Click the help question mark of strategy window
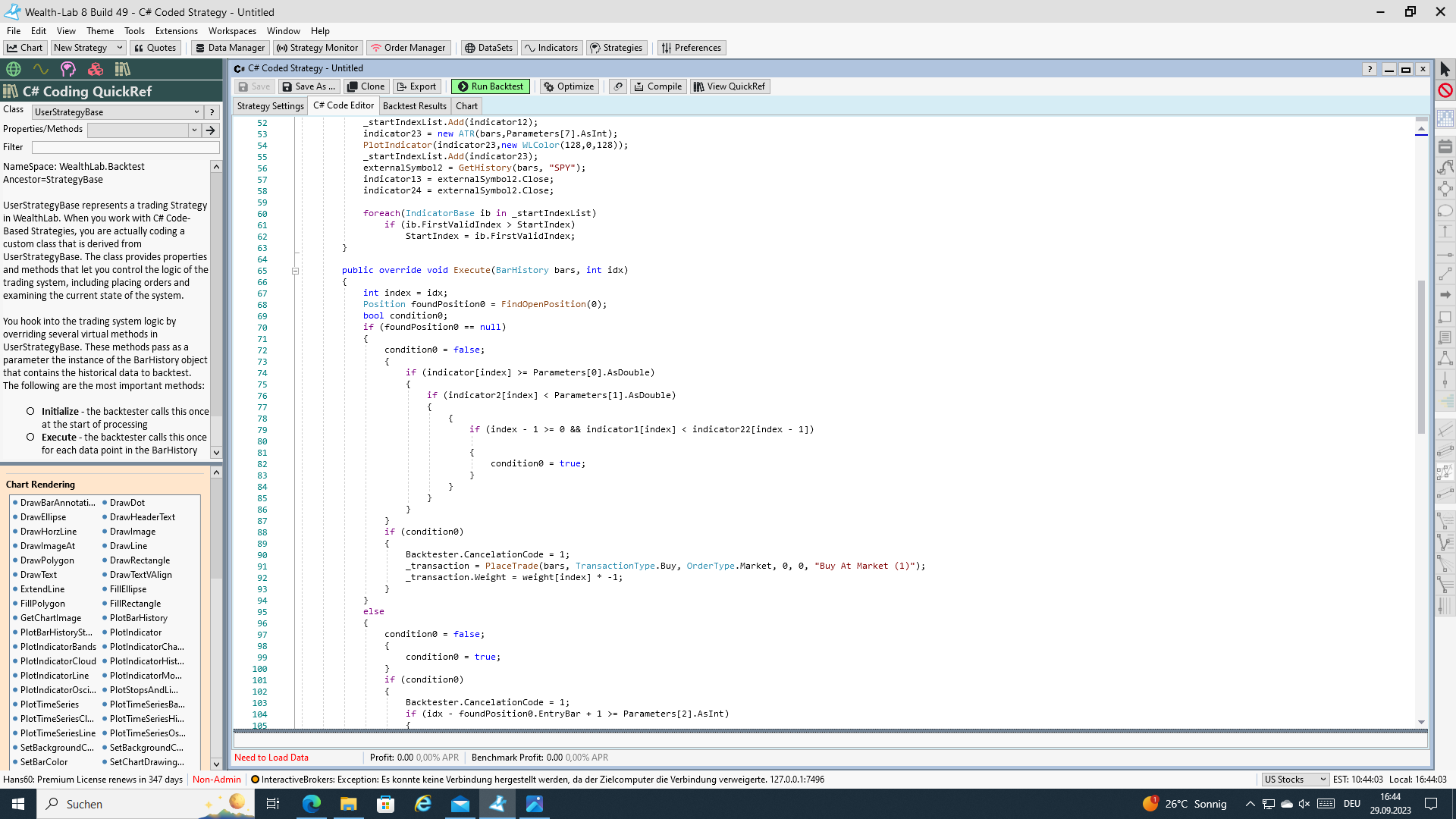 (x=1370, y=69)
